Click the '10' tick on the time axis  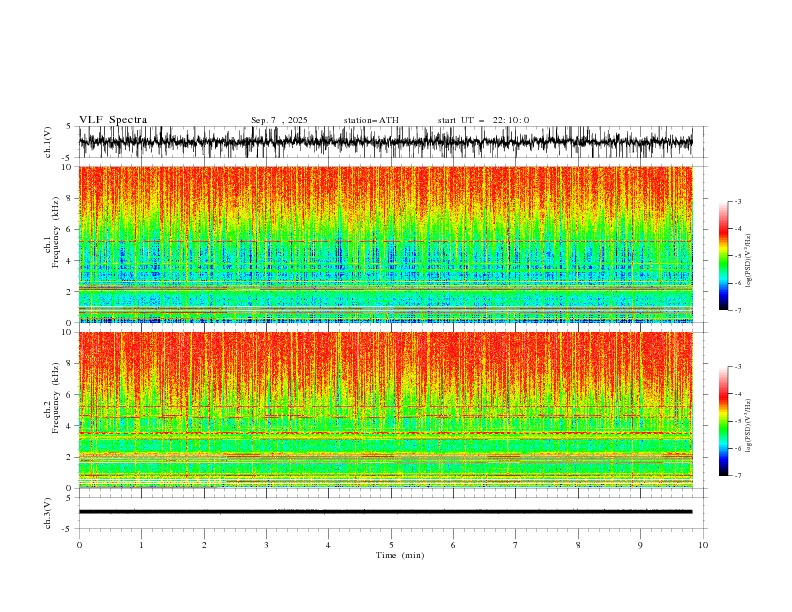[x=703, y=545]
